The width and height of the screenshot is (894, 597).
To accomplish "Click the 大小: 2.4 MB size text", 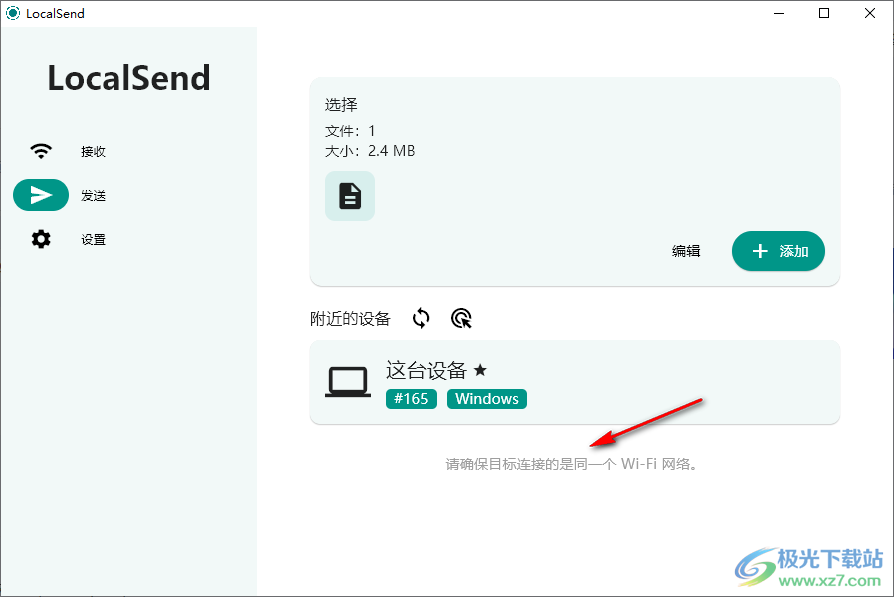I will tap(370, 151).
